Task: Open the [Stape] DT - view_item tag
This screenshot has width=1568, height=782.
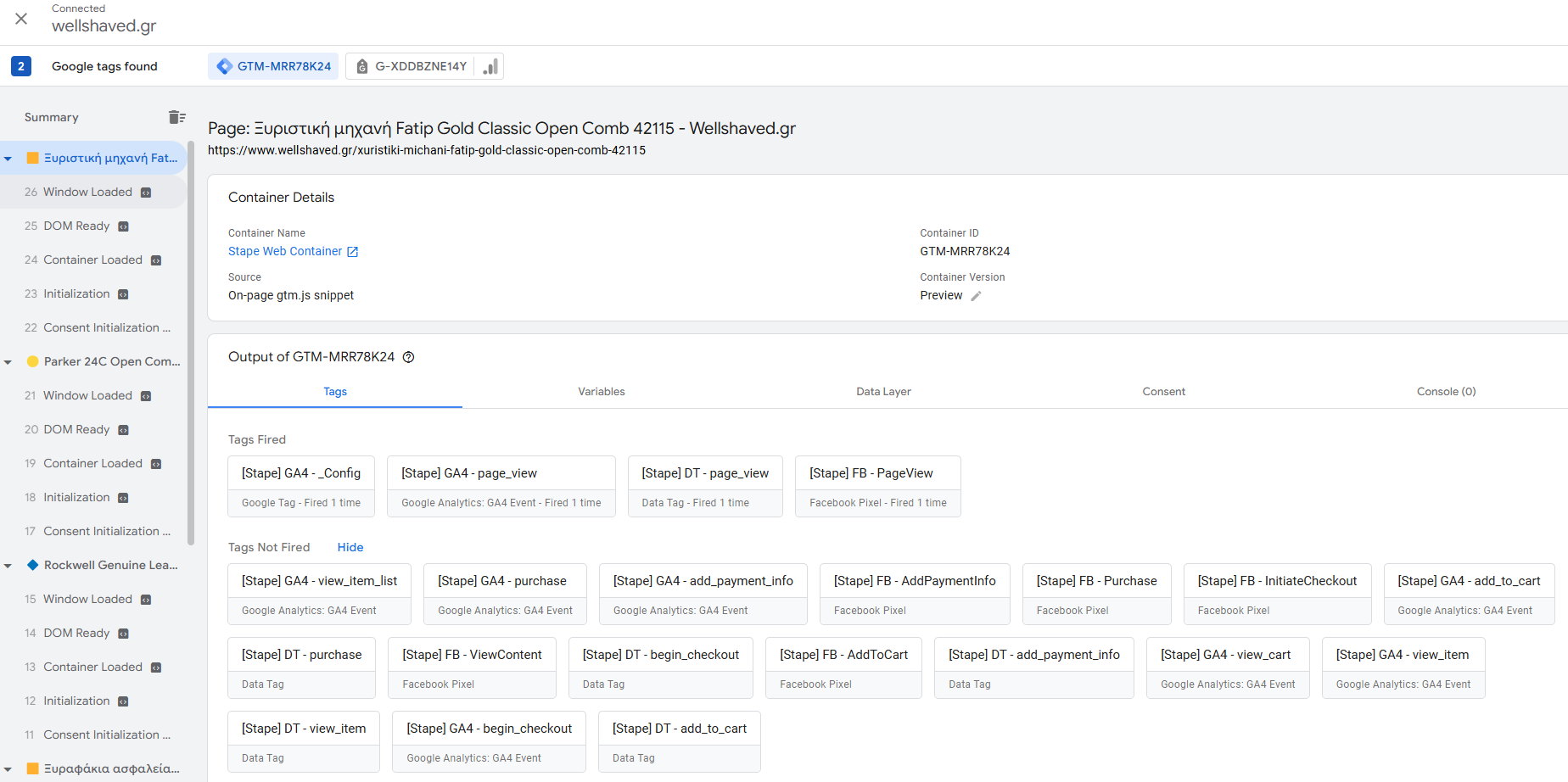Action: coord(304,742)
